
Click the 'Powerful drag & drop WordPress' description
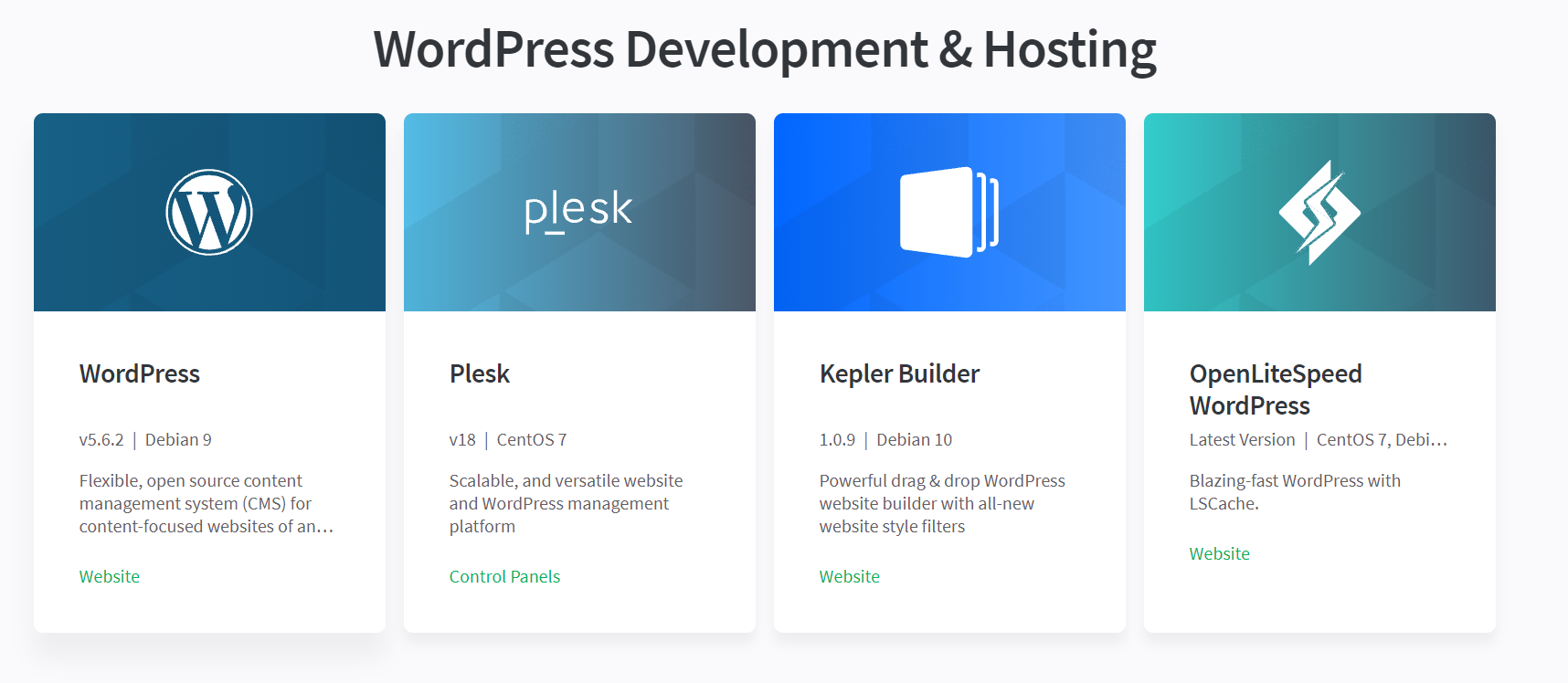(x=942, y=503)
